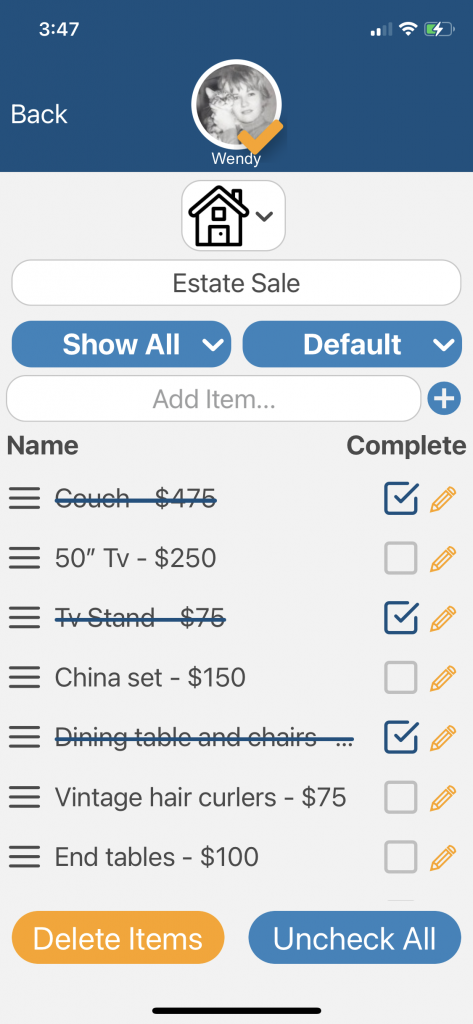Tap pencil icon for Vintage hair curlers
473x1024 pixels.
443,797
